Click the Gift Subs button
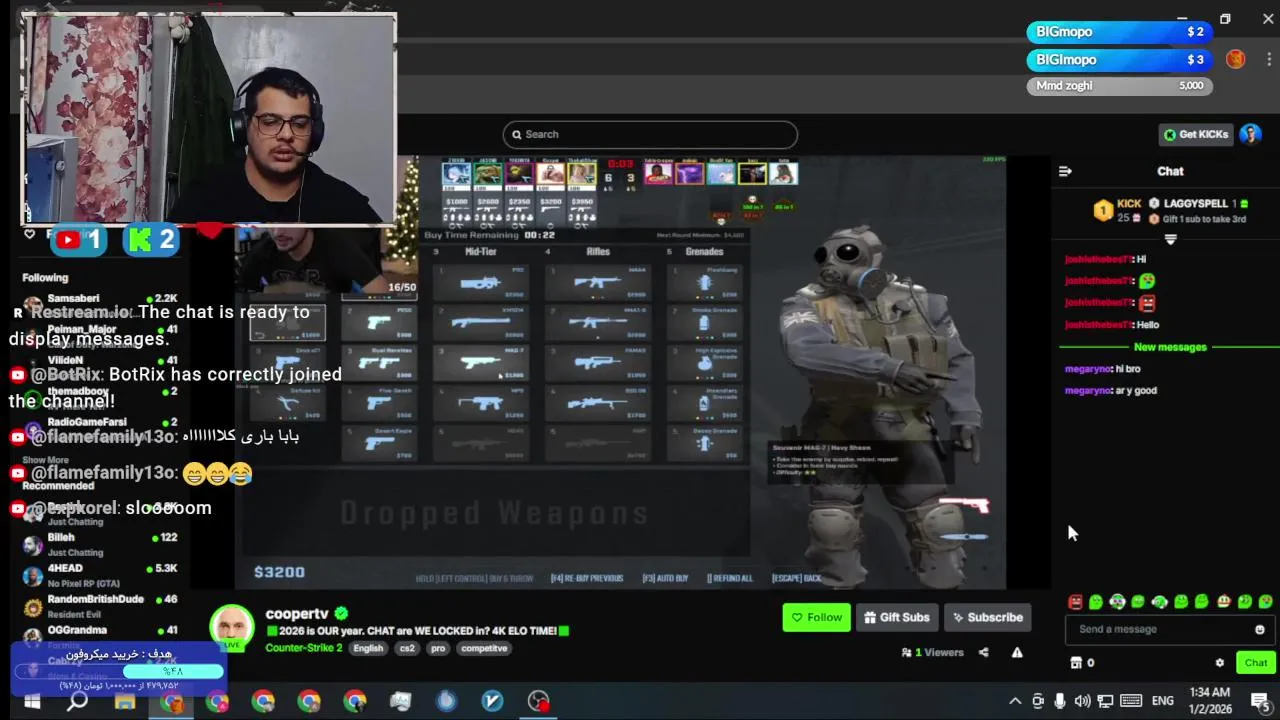 click(x=897, y=617)
